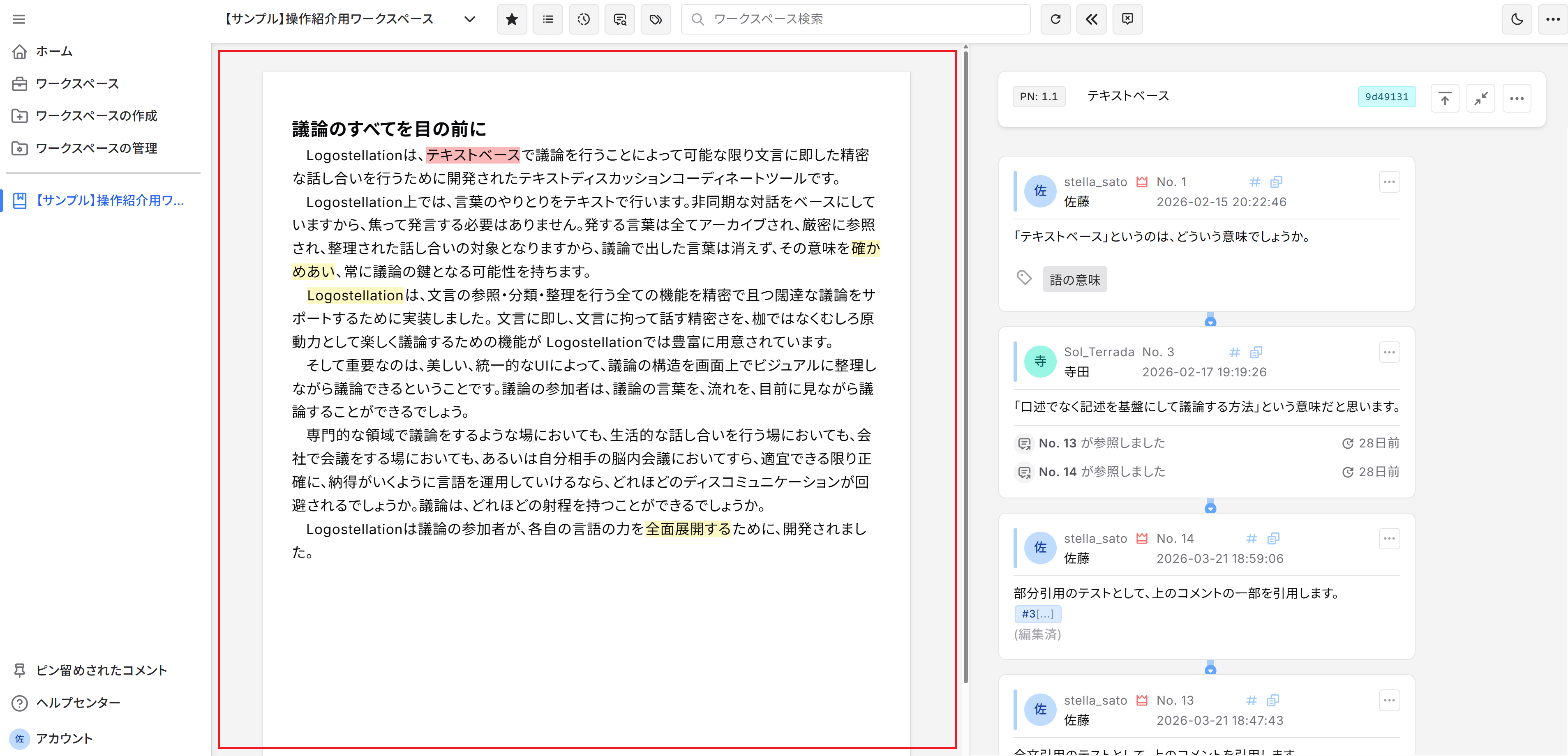
Task: Toggle dark mode with the moon icon
Action: click(1517, 19)
